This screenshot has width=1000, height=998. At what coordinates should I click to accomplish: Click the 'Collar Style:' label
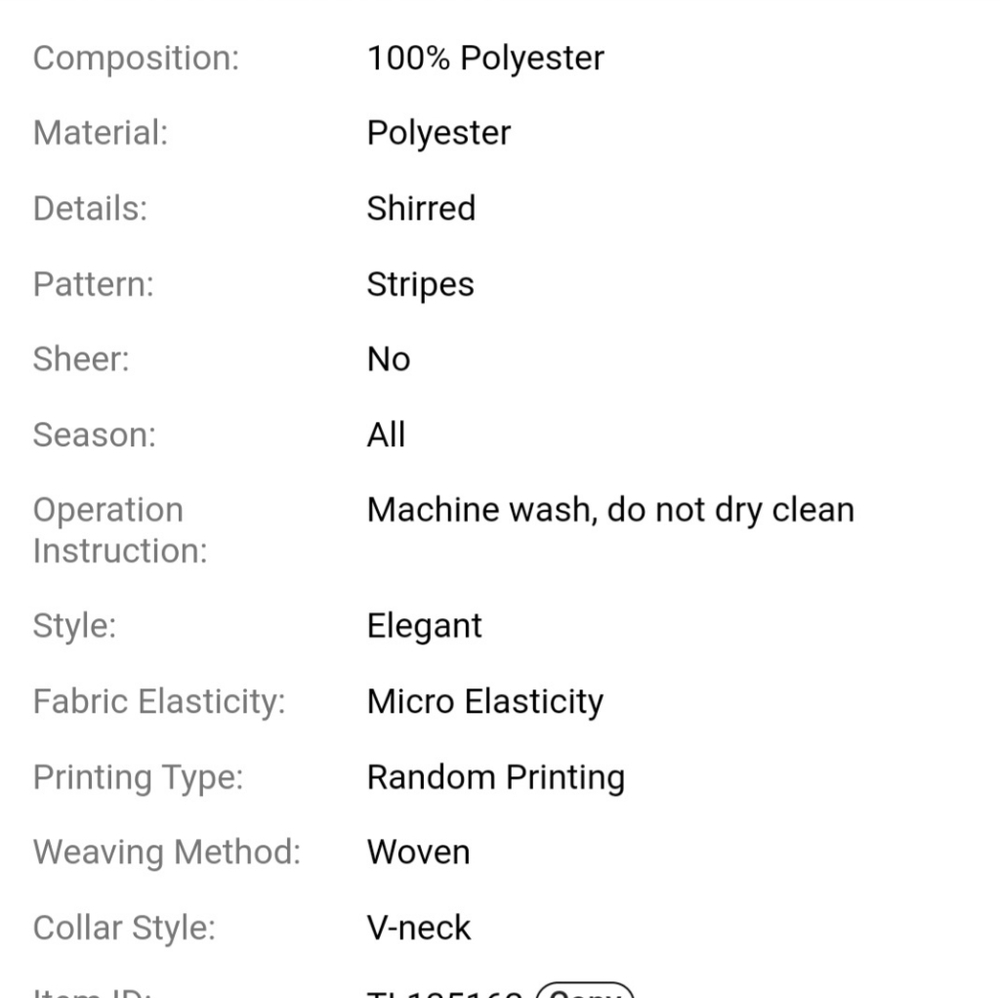pyautogui.click(x=124, y=928)
